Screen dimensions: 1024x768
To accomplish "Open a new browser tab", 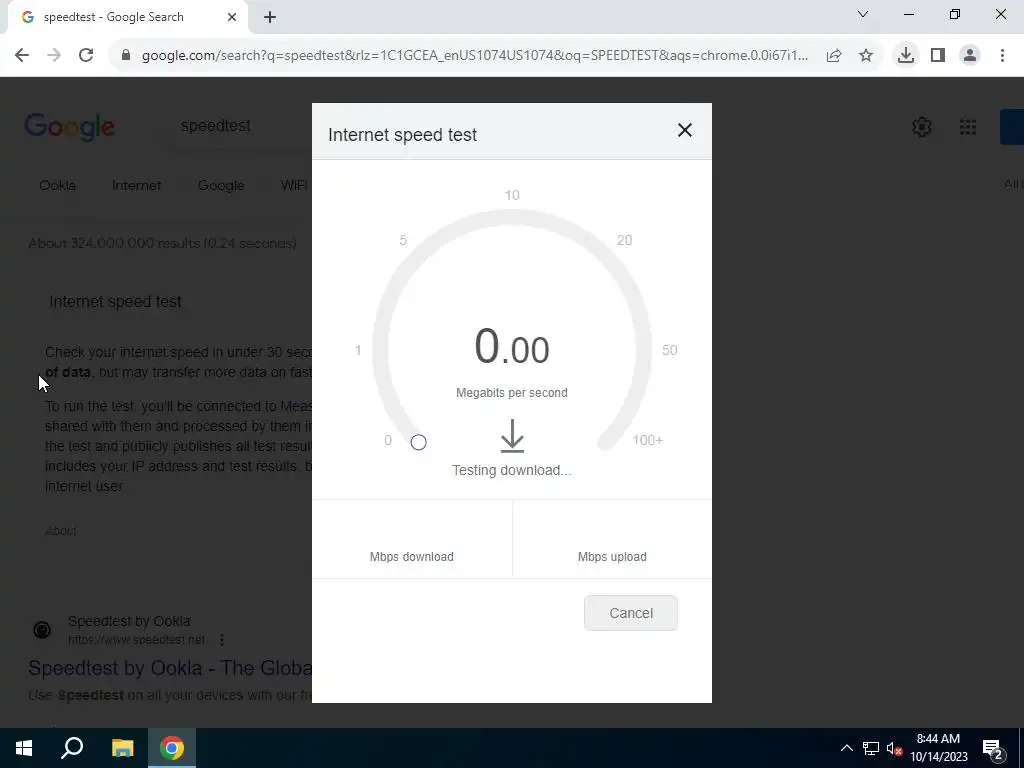I will pyautogui.click(x=270, y=18).
